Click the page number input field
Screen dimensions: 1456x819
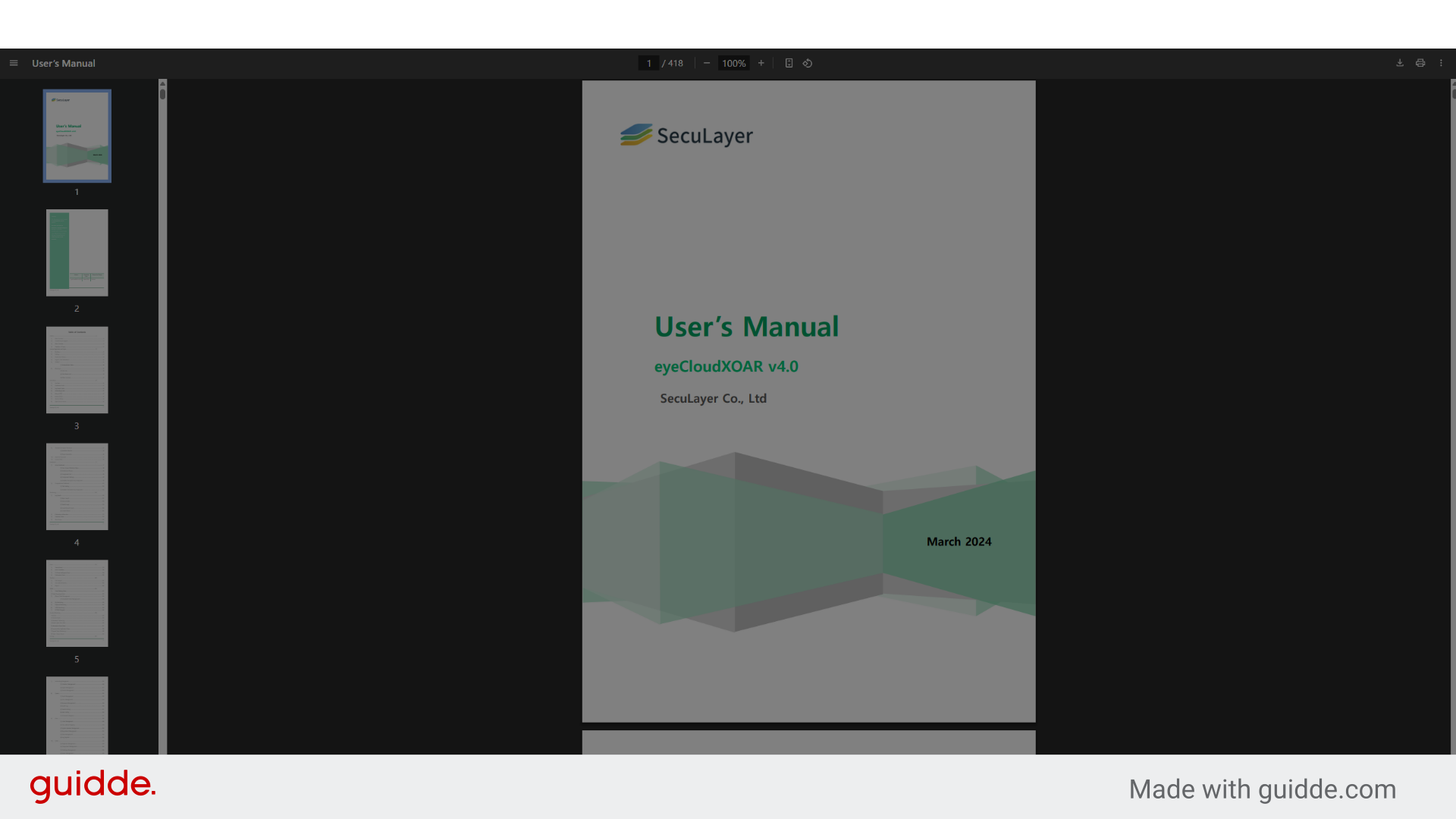pos(648,63)
